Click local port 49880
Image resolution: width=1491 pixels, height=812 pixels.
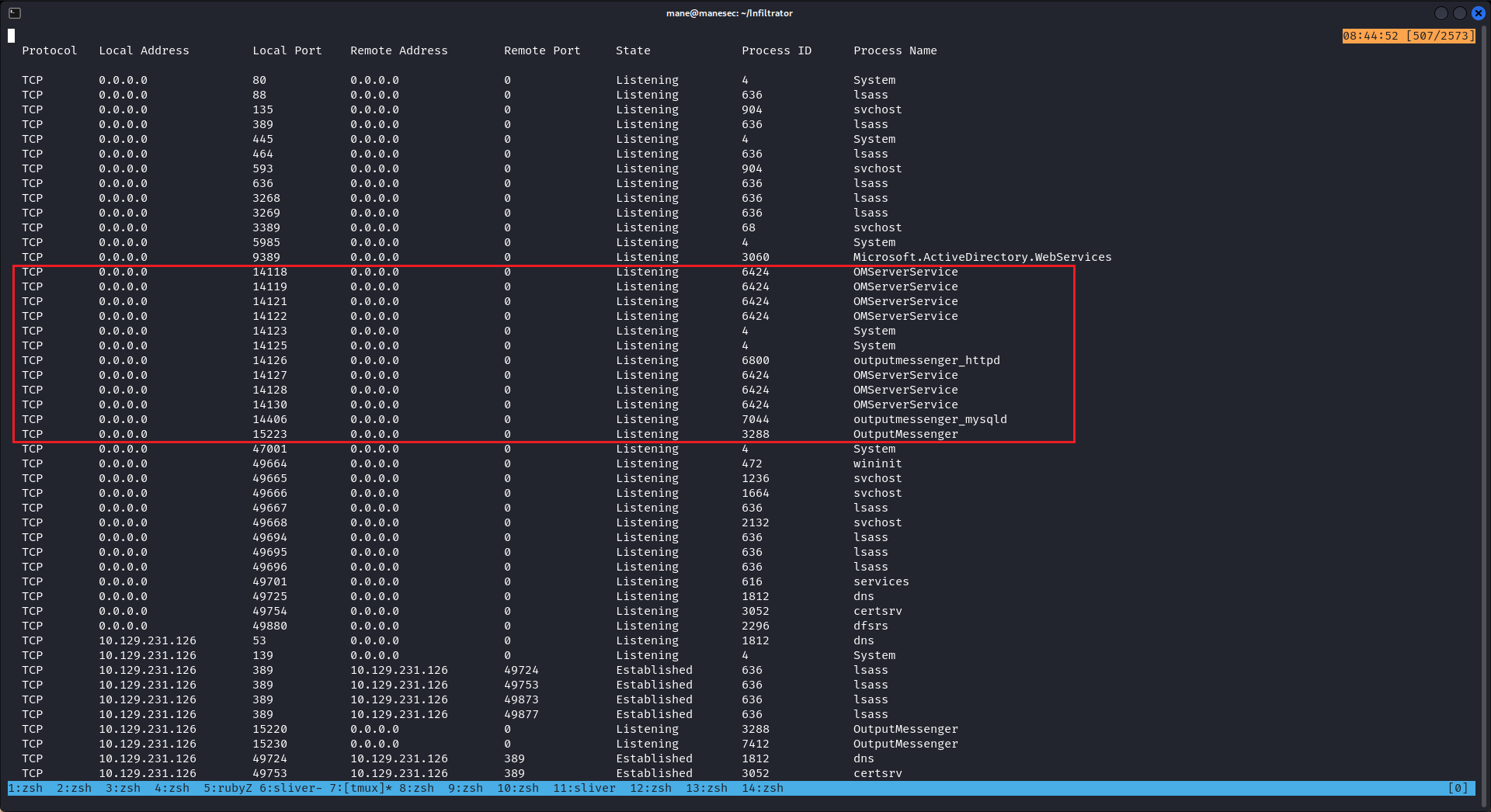pyautogui.click(x=269, y=626)
